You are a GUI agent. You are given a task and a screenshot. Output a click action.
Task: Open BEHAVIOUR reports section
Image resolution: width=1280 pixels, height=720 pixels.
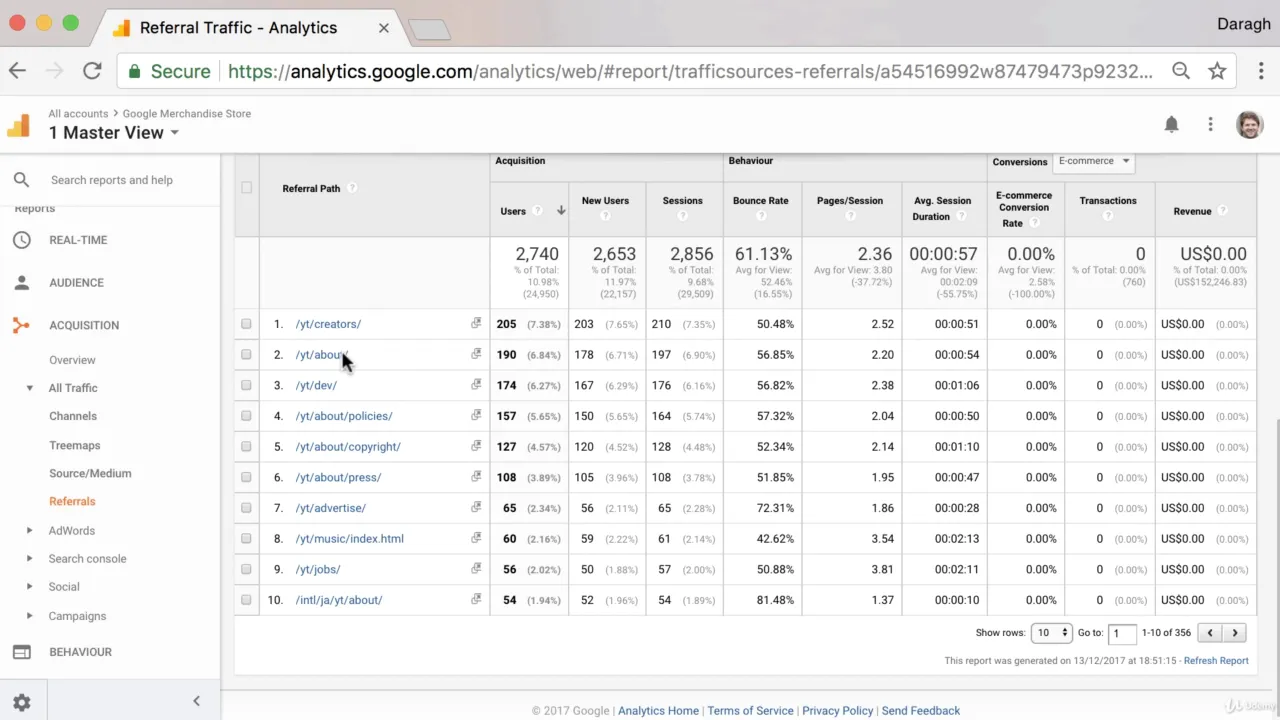80,652
